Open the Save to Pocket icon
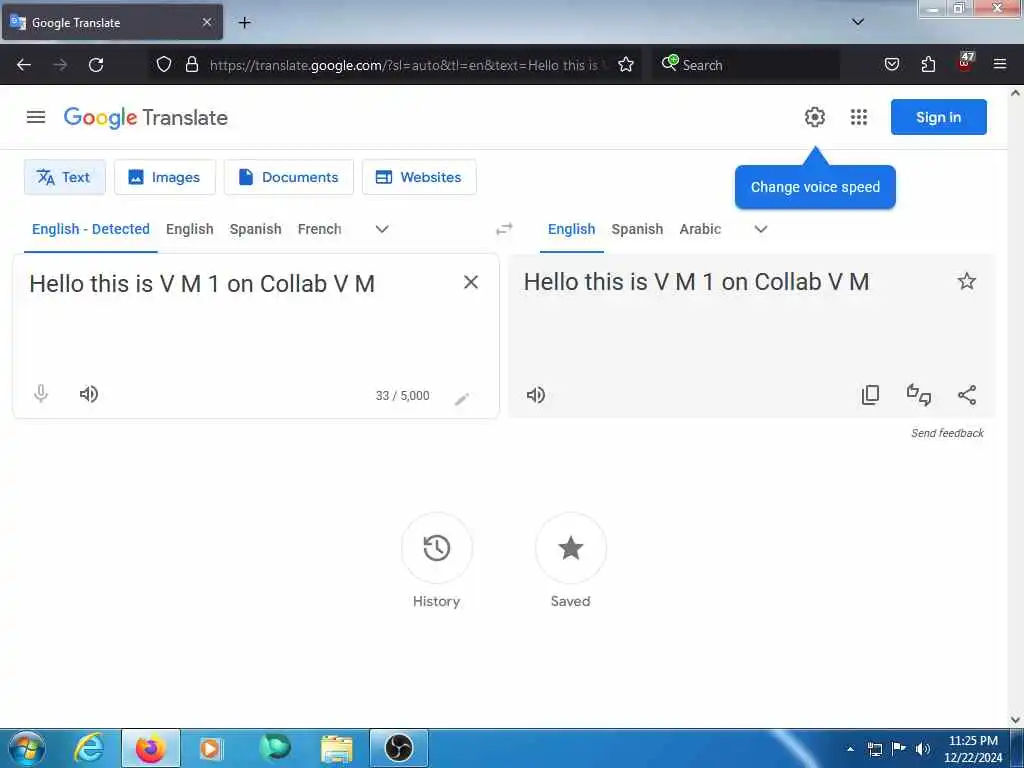Viewport: 1024px width, 768px height. point(891,65)
